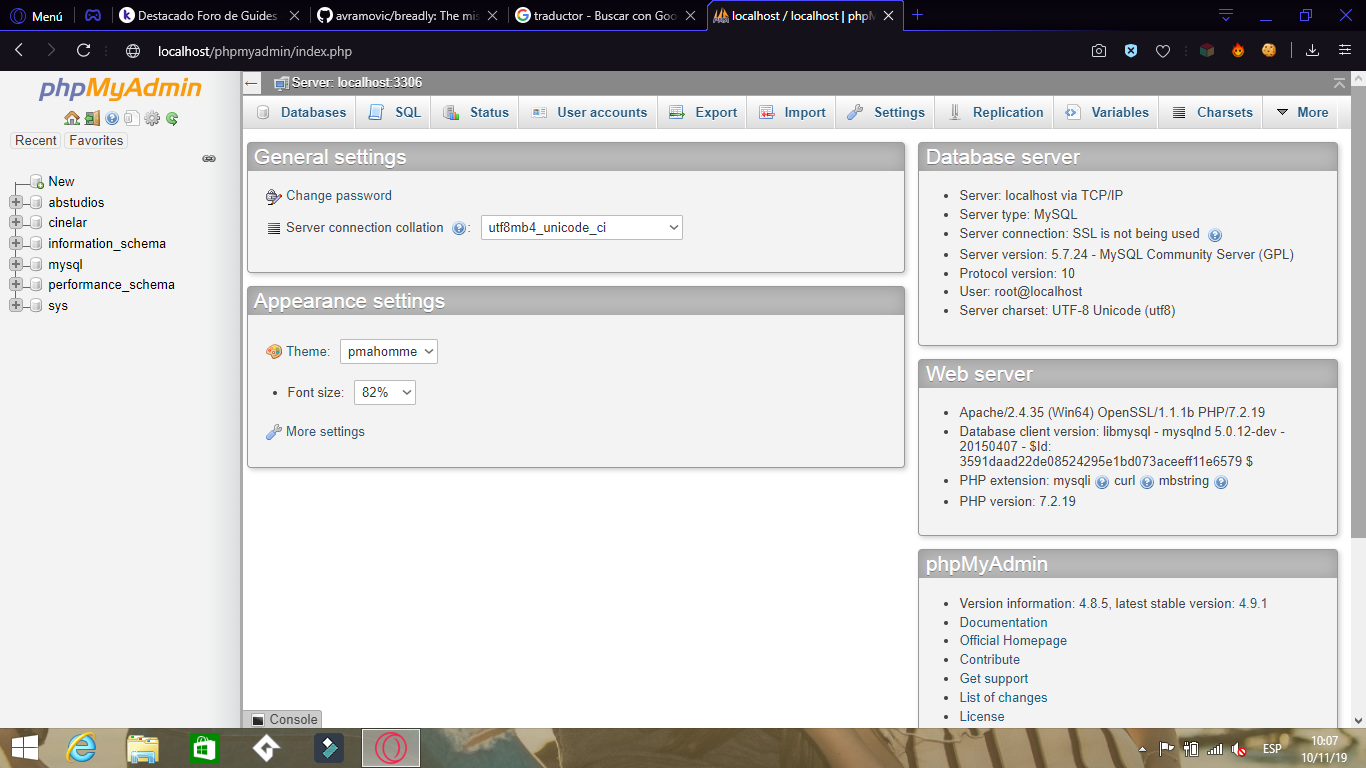The height and width of the screenshot is (768, 1366).
Task: Click the collapse-header double arrow icon
Action: click(1340, 83)
